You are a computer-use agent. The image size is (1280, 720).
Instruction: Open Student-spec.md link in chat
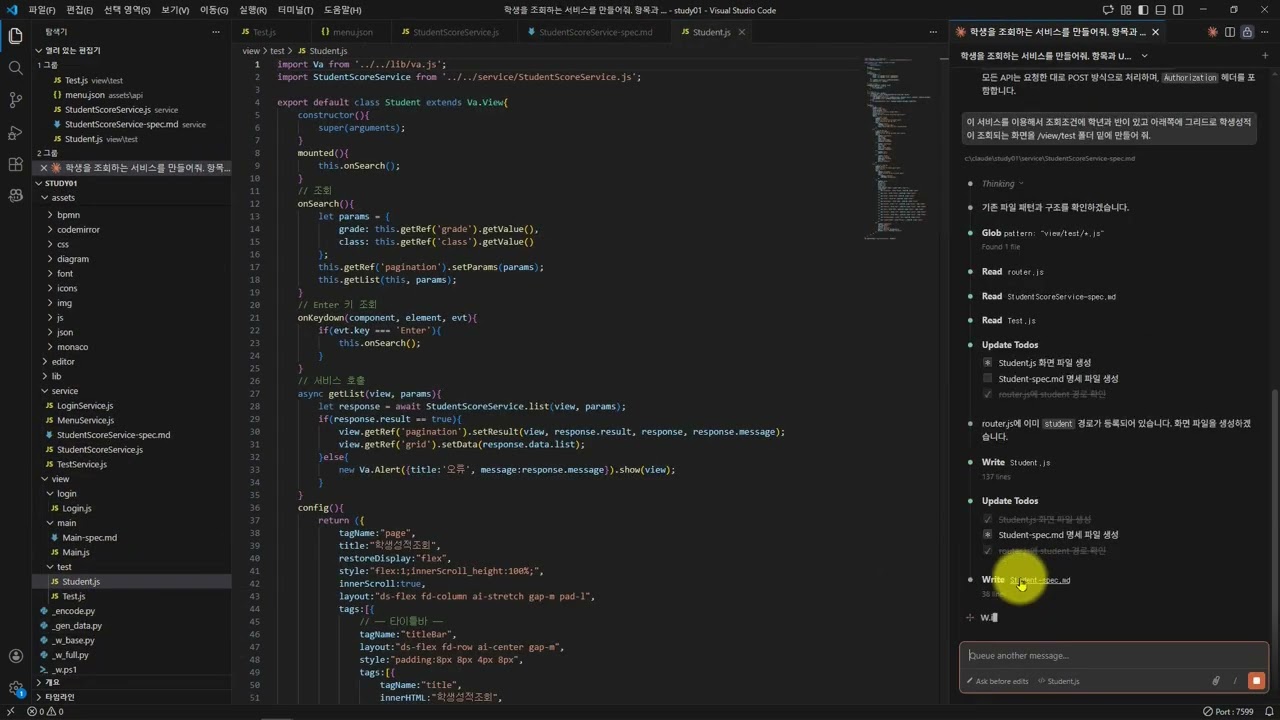(1040, 580)
